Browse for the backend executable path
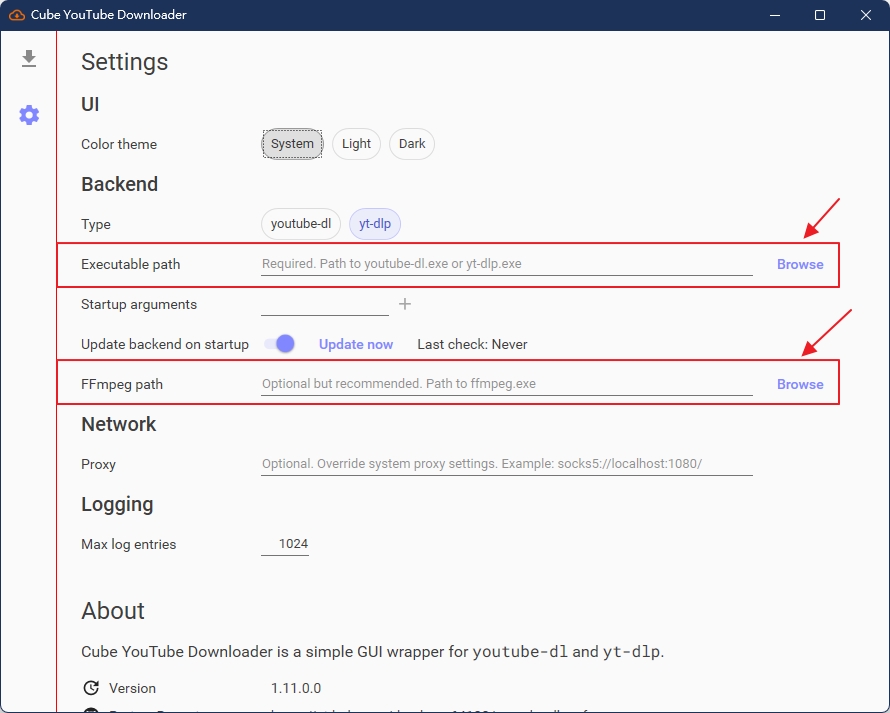Viewport: 890px width, 713px height. (800, 265)
